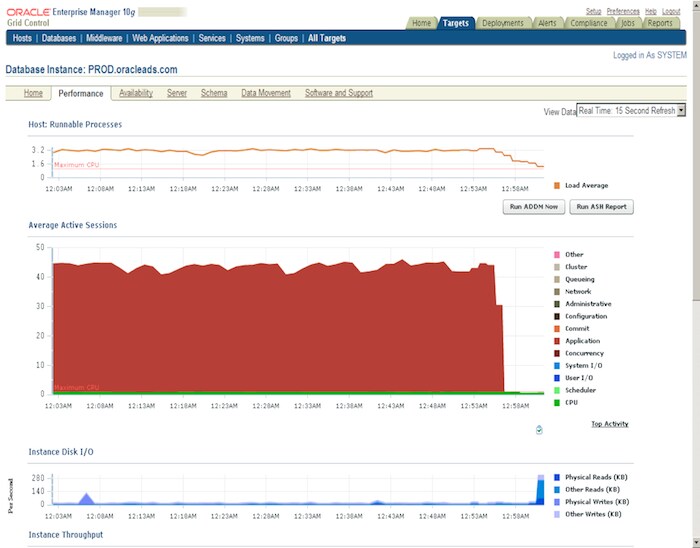Open the Alerts tab
Viewport: 700px width, 548px height.
547,23
